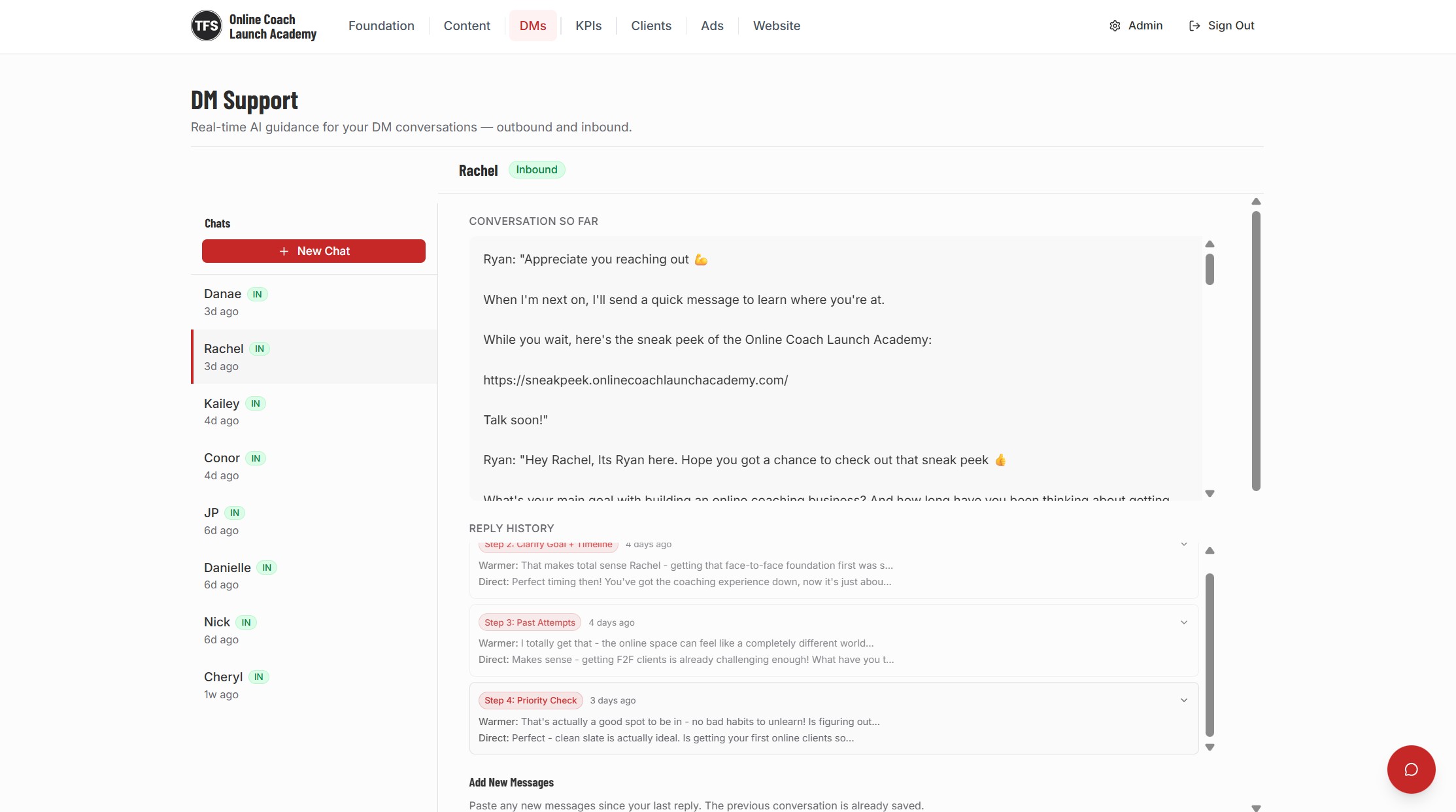Click the IN badge beside Conor

[x=256, y=458]
